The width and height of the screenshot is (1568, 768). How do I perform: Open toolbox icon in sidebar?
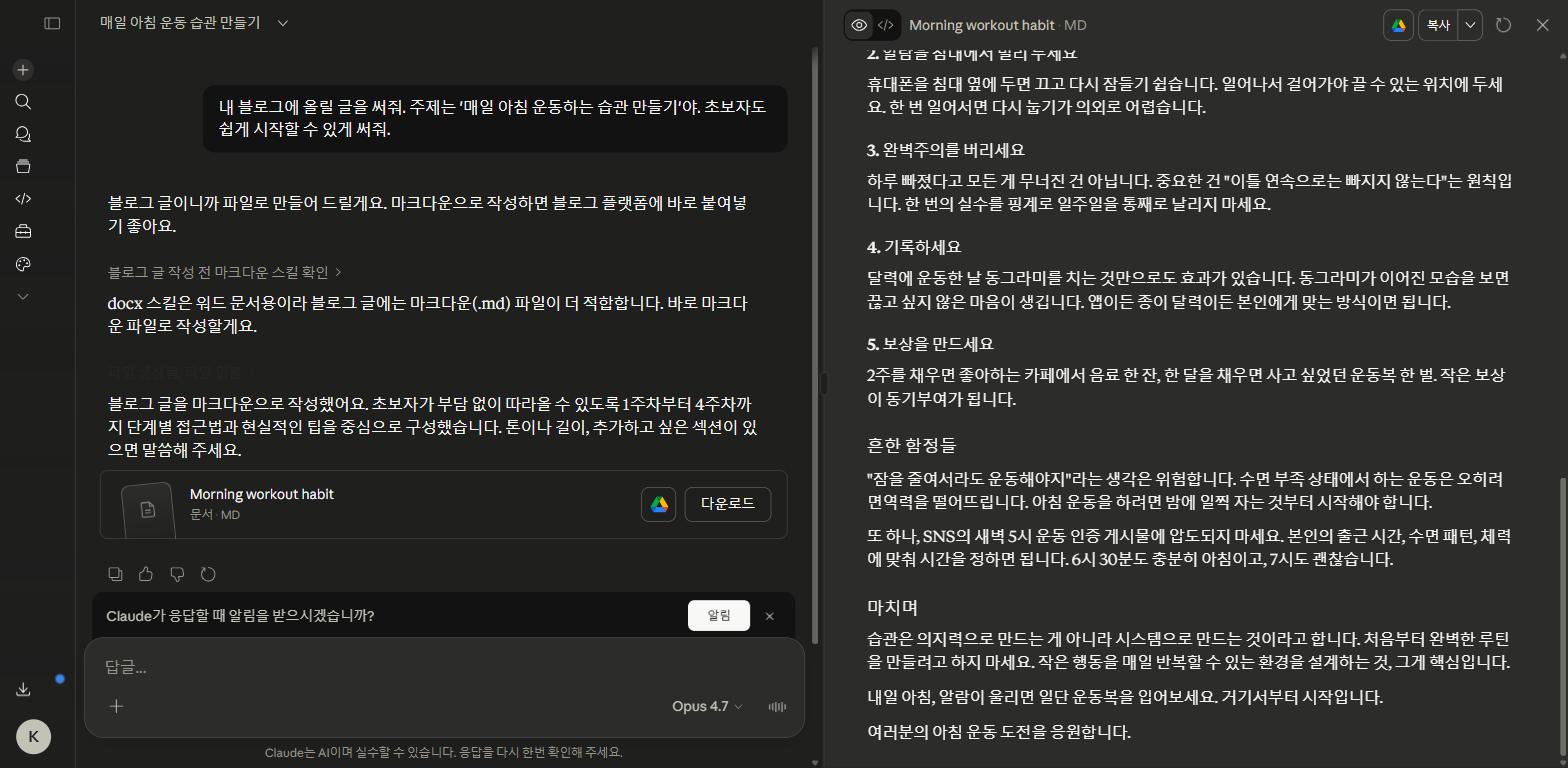pyautogui.click(x=23, y=231)
